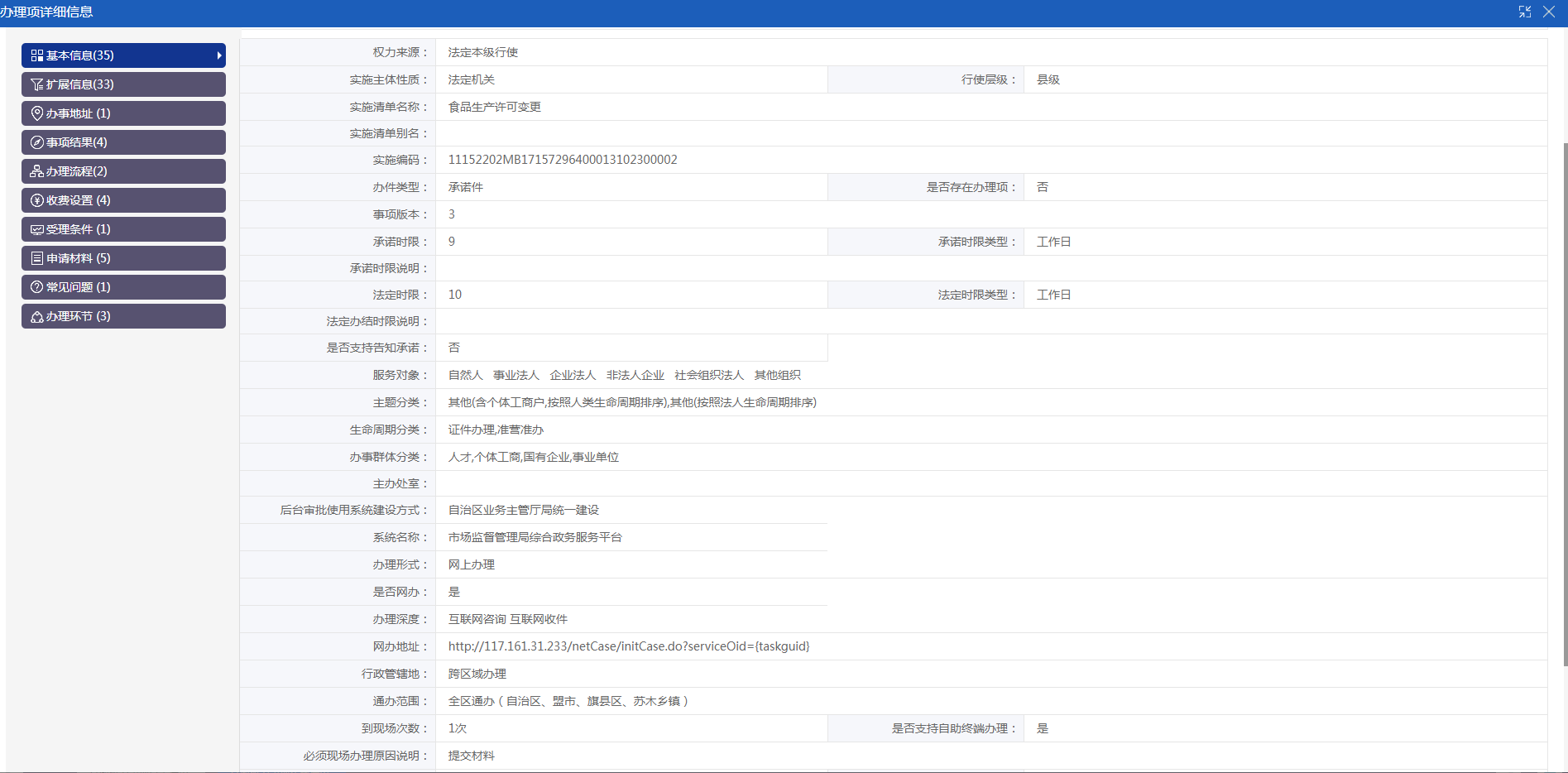Toggle fullscreen with the expand icon
1568x773 pixels.
pos(1524,12)
